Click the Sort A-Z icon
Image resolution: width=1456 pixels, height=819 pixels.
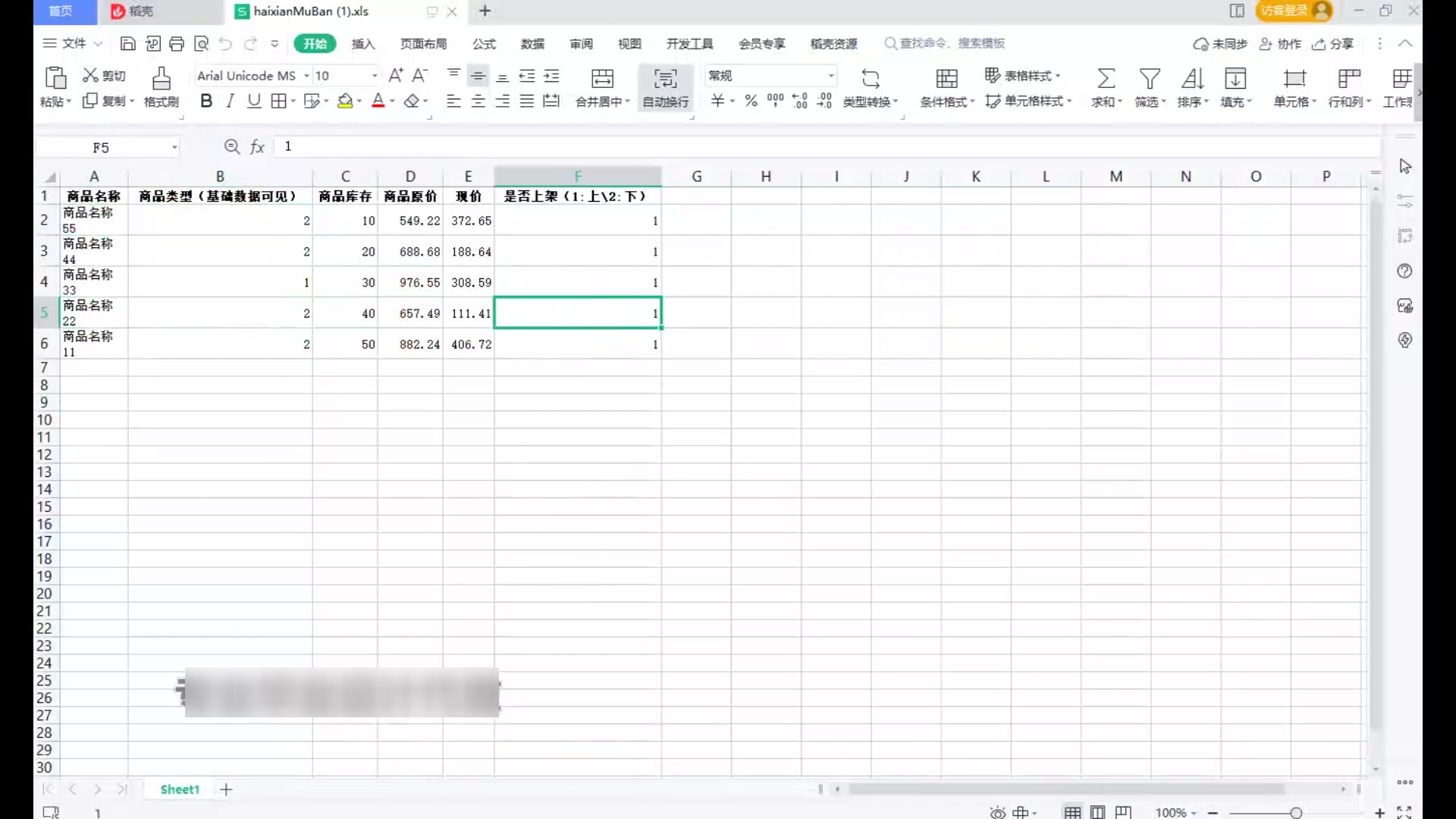(1192, 79)
